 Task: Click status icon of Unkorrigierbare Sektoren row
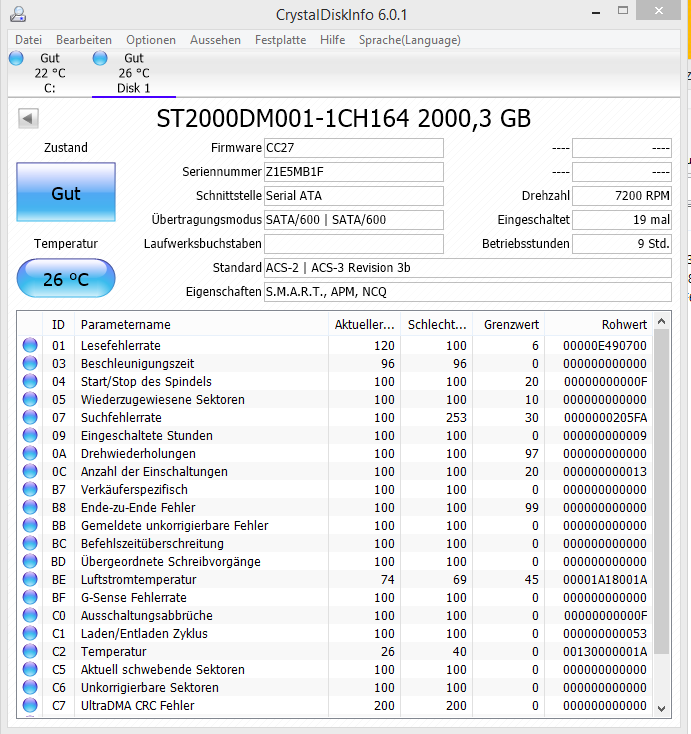[x=30, y=688]
